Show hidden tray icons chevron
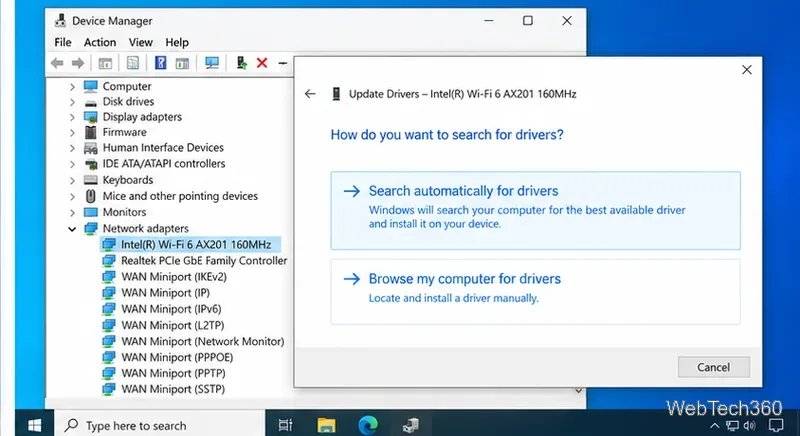This screenshot has height=436, width=800. (x=715, y=425)
